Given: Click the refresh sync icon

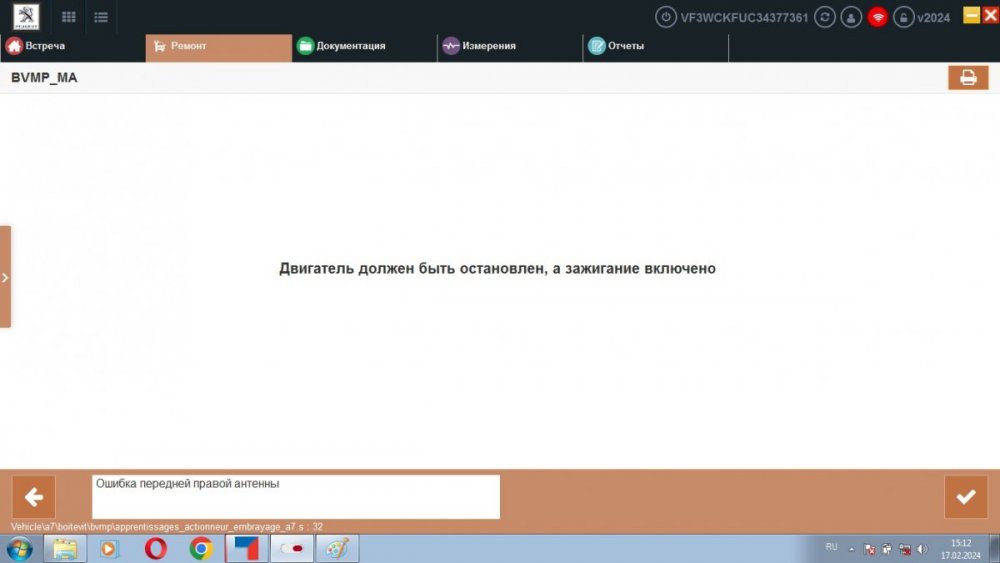Looking at the screenshot, I should (825, 17).
